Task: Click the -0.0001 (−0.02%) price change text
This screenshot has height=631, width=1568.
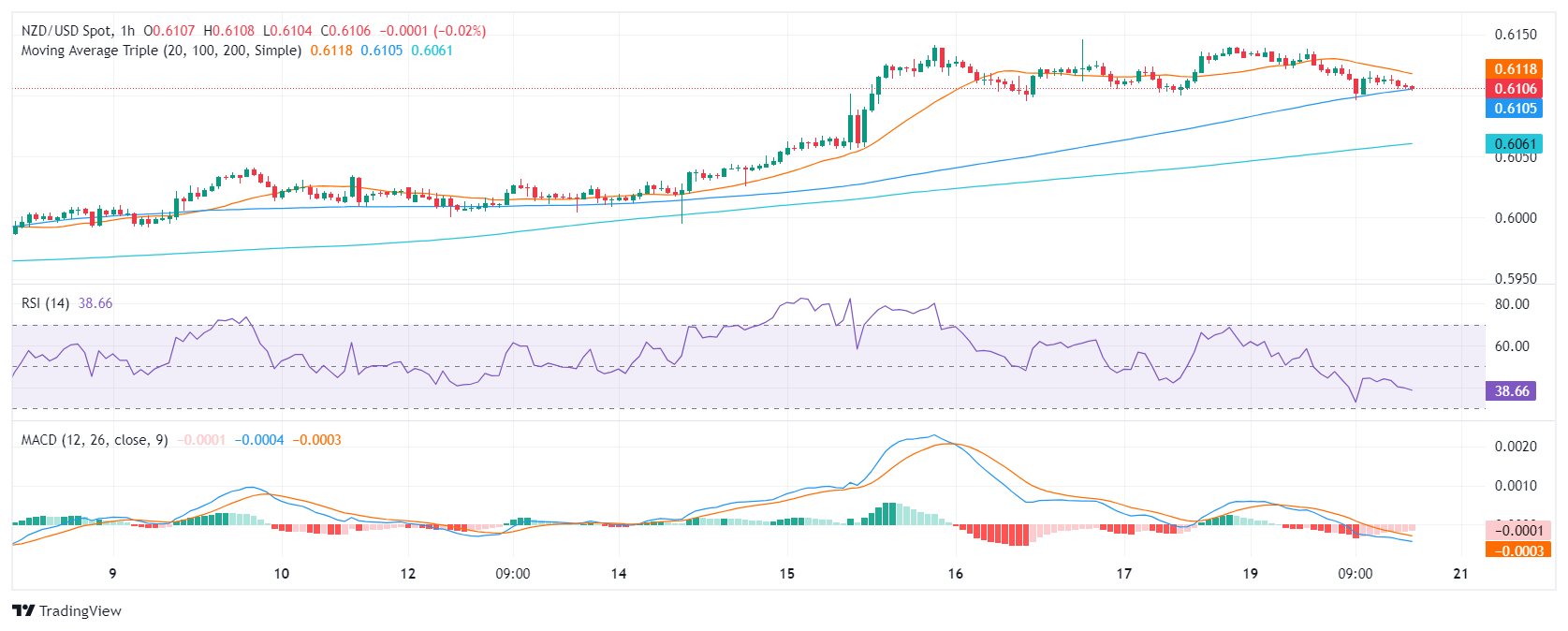Action: point(432,31)
